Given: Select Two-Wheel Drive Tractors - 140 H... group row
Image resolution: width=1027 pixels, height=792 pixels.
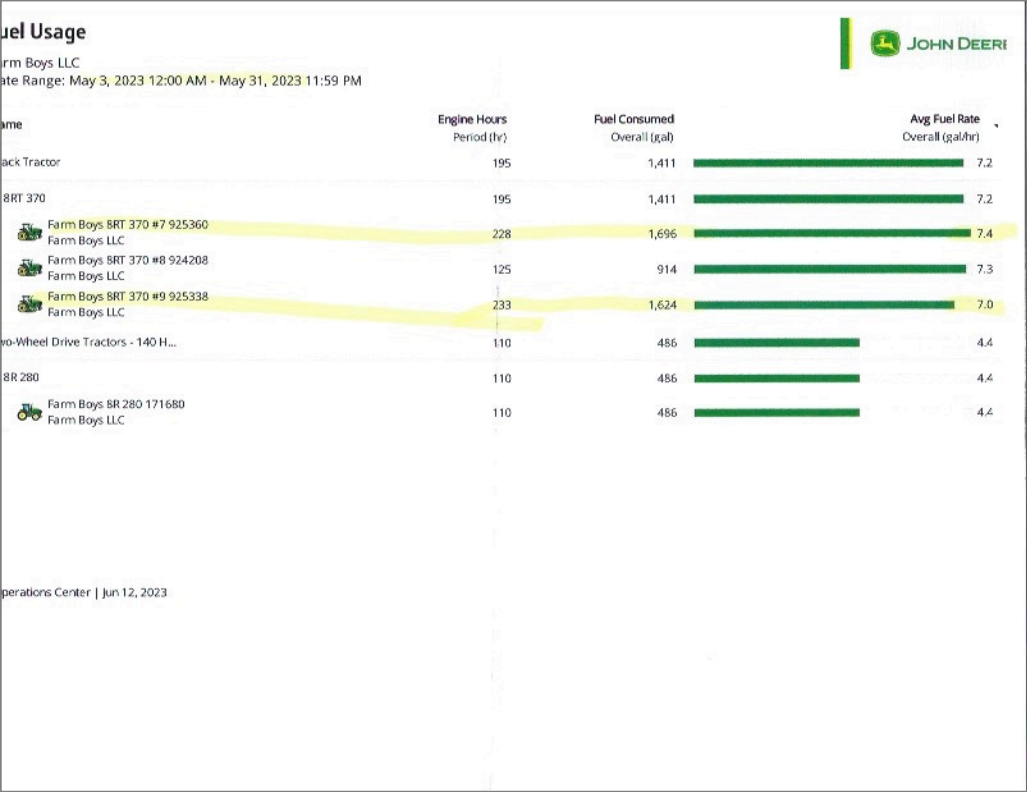Looking at the screenshot, I should click(88, 342).
